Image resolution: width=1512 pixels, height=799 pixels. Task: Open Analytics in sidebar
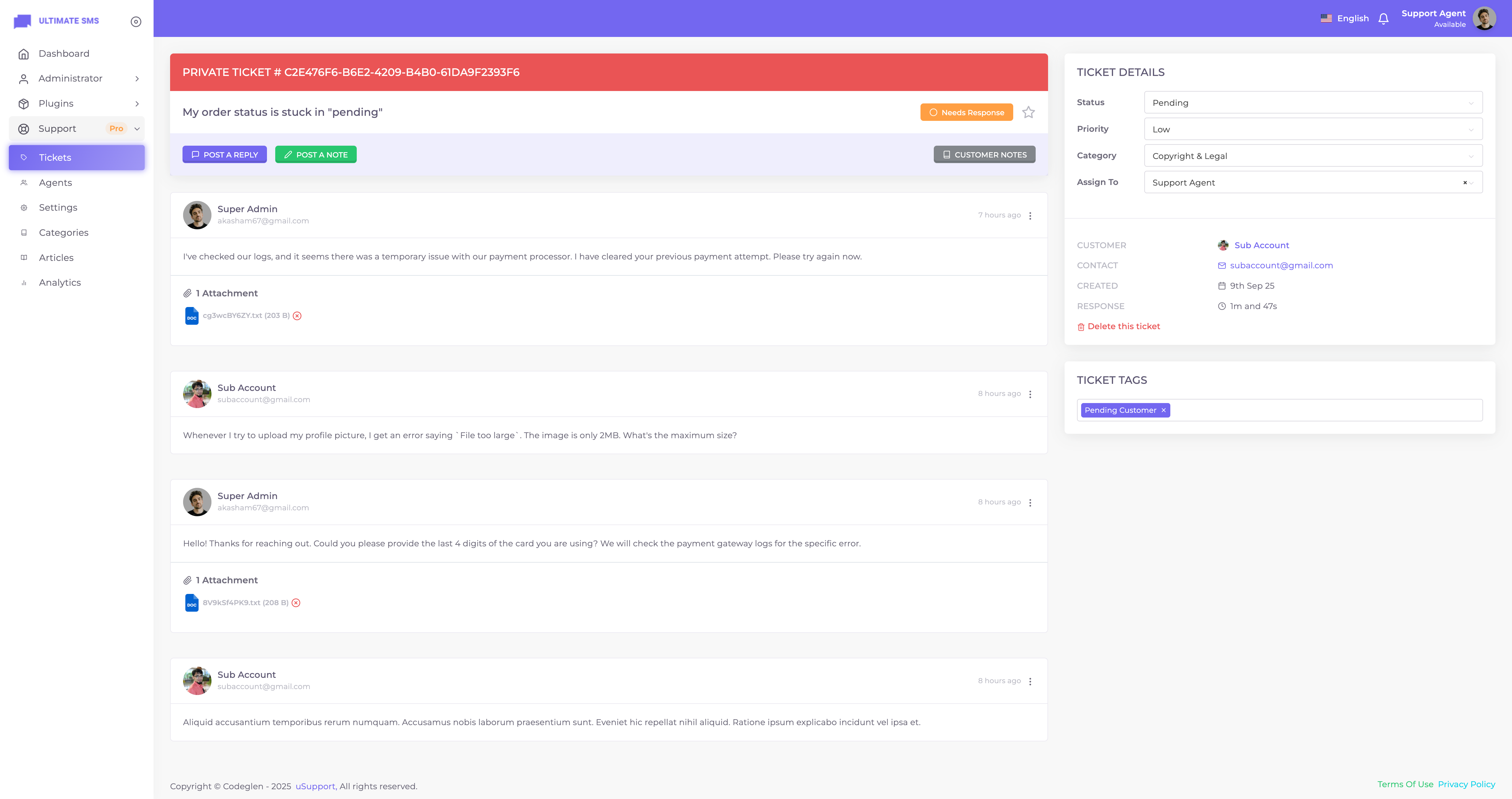pyautogui.click(x=60, y=282)
